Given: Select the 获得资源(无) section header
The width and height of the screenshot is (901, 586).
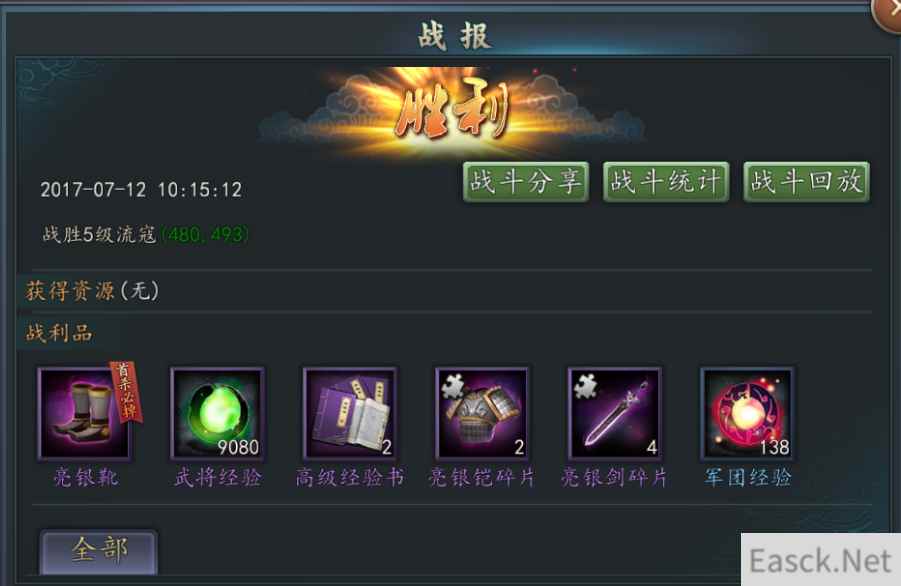Looking at the screenshot, I should click(92, 291).
